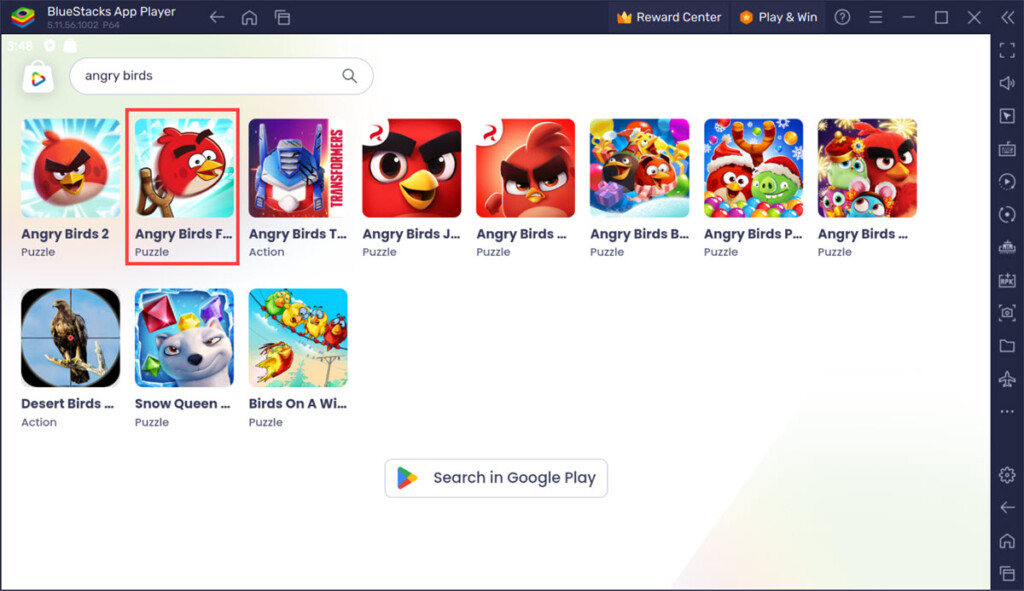
Task: Open the help question mark icon
Action: coord(842,18)
